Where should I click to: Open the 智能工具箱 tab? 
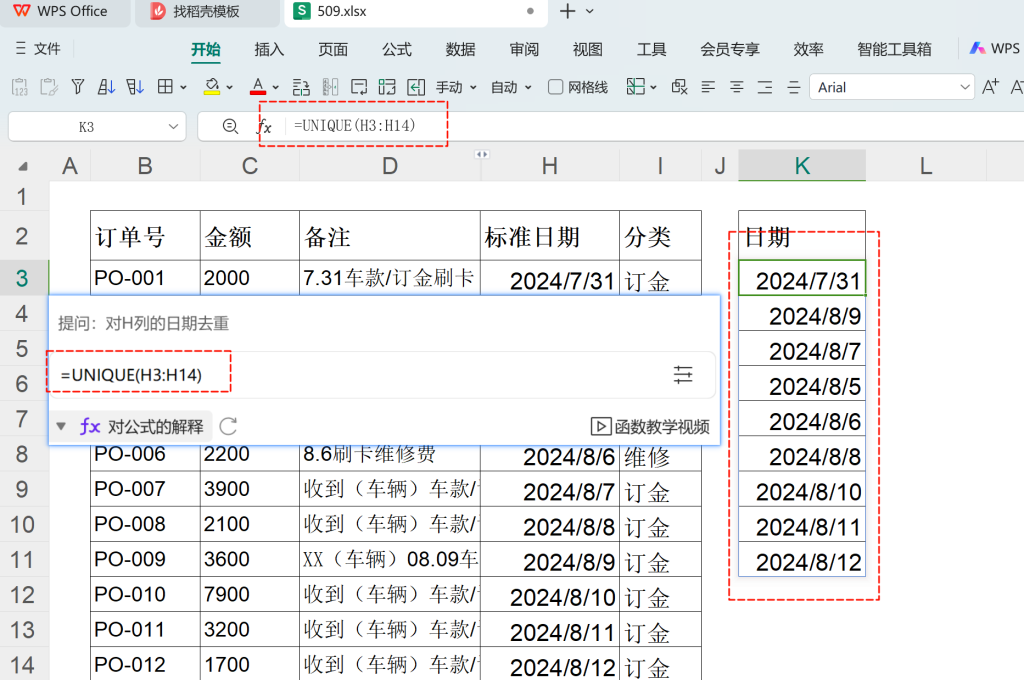point(894,49)
